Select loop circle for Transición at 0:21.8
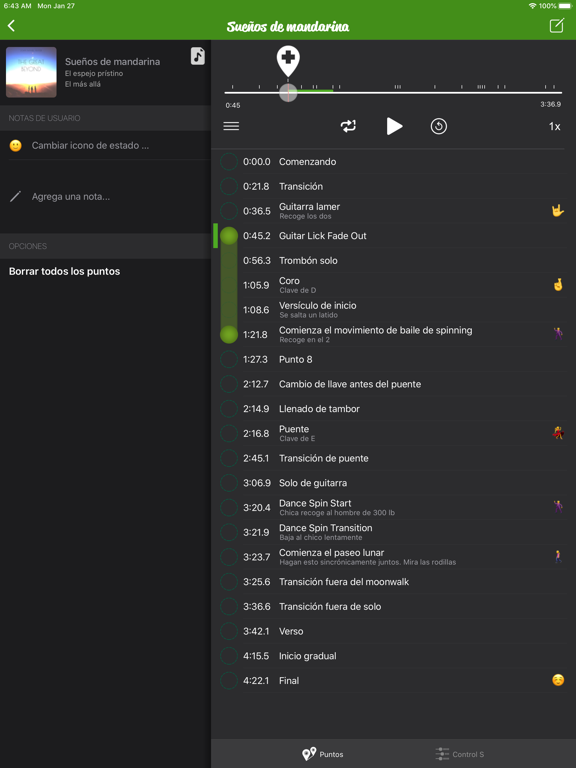This screenshot has height=768, width=576. (x=229, y=186)
